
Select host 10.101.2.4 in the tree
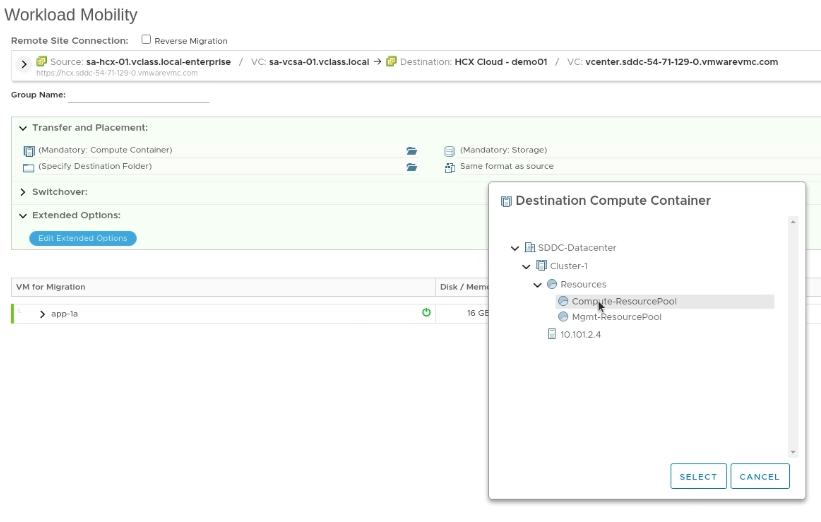click(581, 334)
